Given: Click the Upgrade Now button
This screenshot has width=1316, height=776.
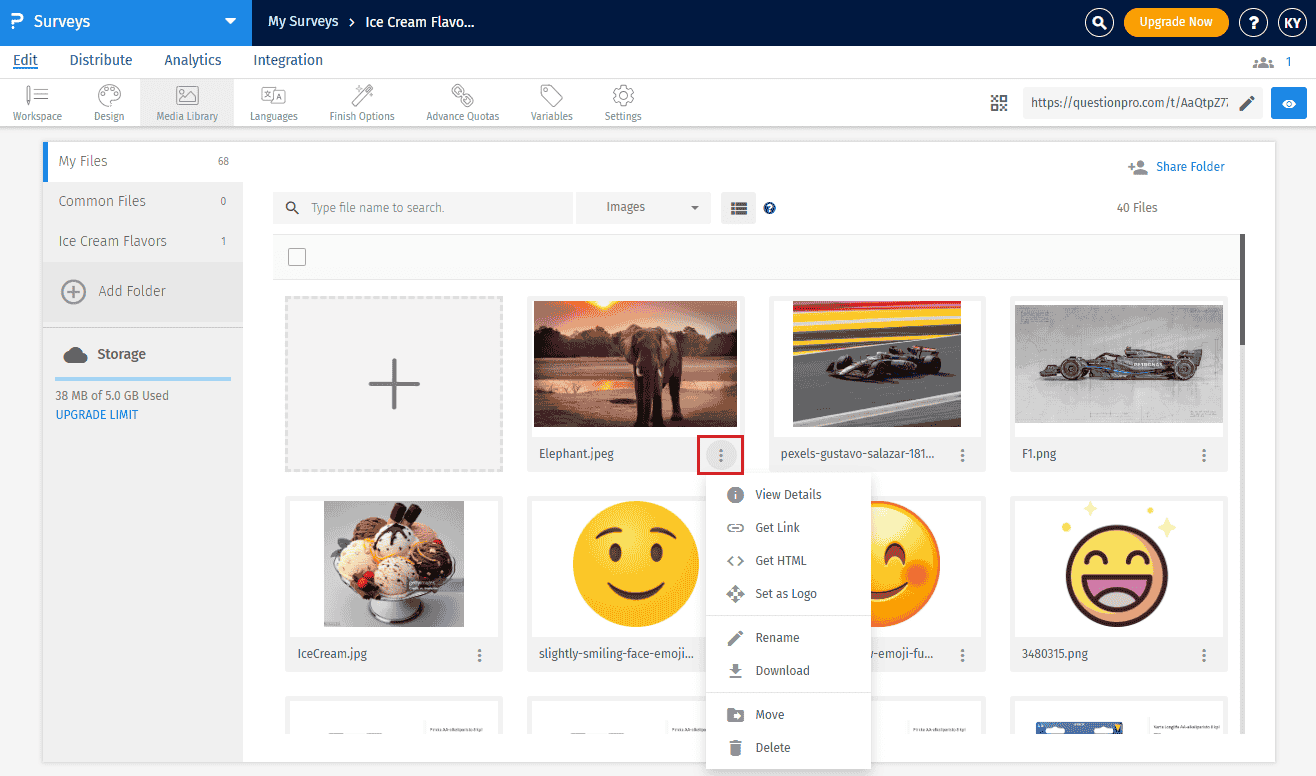Looking at the screenshot, I should click(1176, 21).
